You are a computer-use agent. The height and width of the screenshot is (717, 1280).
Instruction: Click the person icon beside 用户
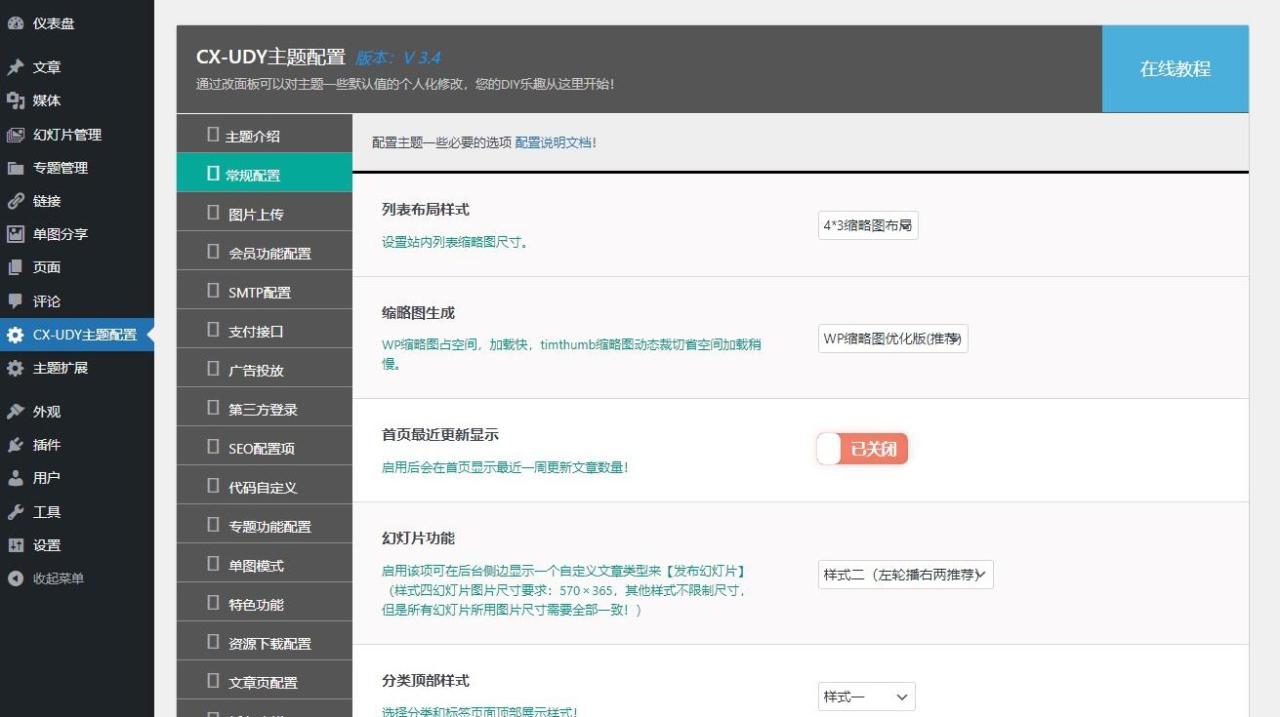tap(15, 478)
